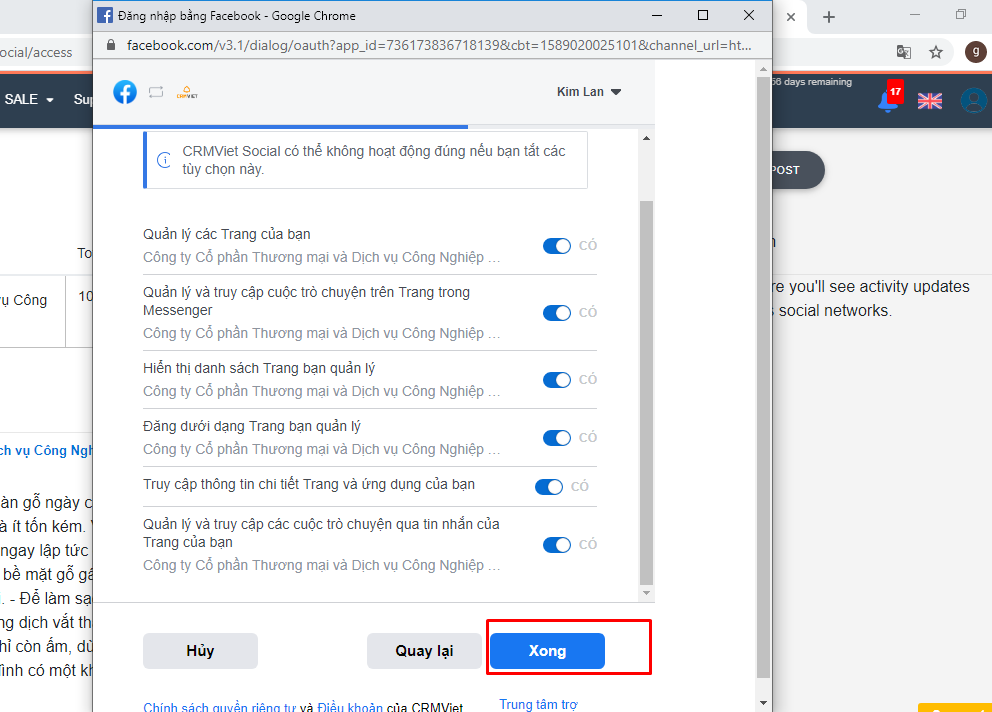This screenshot has height=712, width=992.
Task: Confirm with the Xong button
Action: point(547,651)
